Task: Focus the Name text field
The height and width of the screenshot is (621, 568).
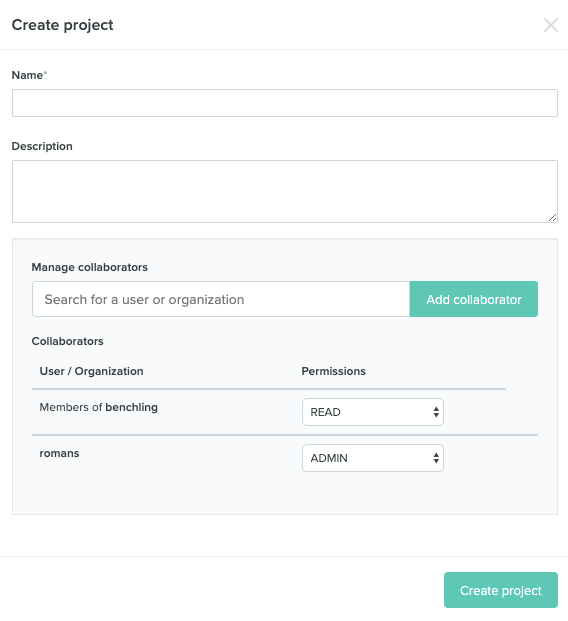Action: click(x=285, y=103)
